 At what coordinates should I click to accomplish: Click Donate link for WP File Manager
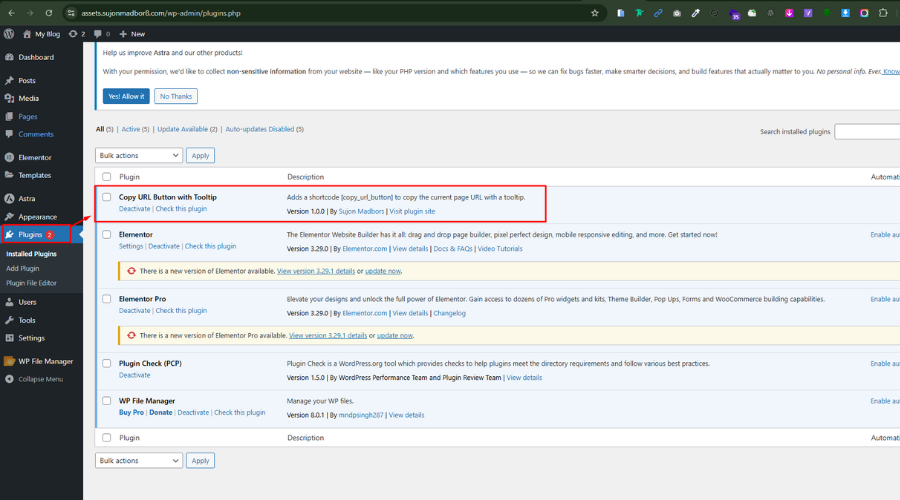(161, 413)
